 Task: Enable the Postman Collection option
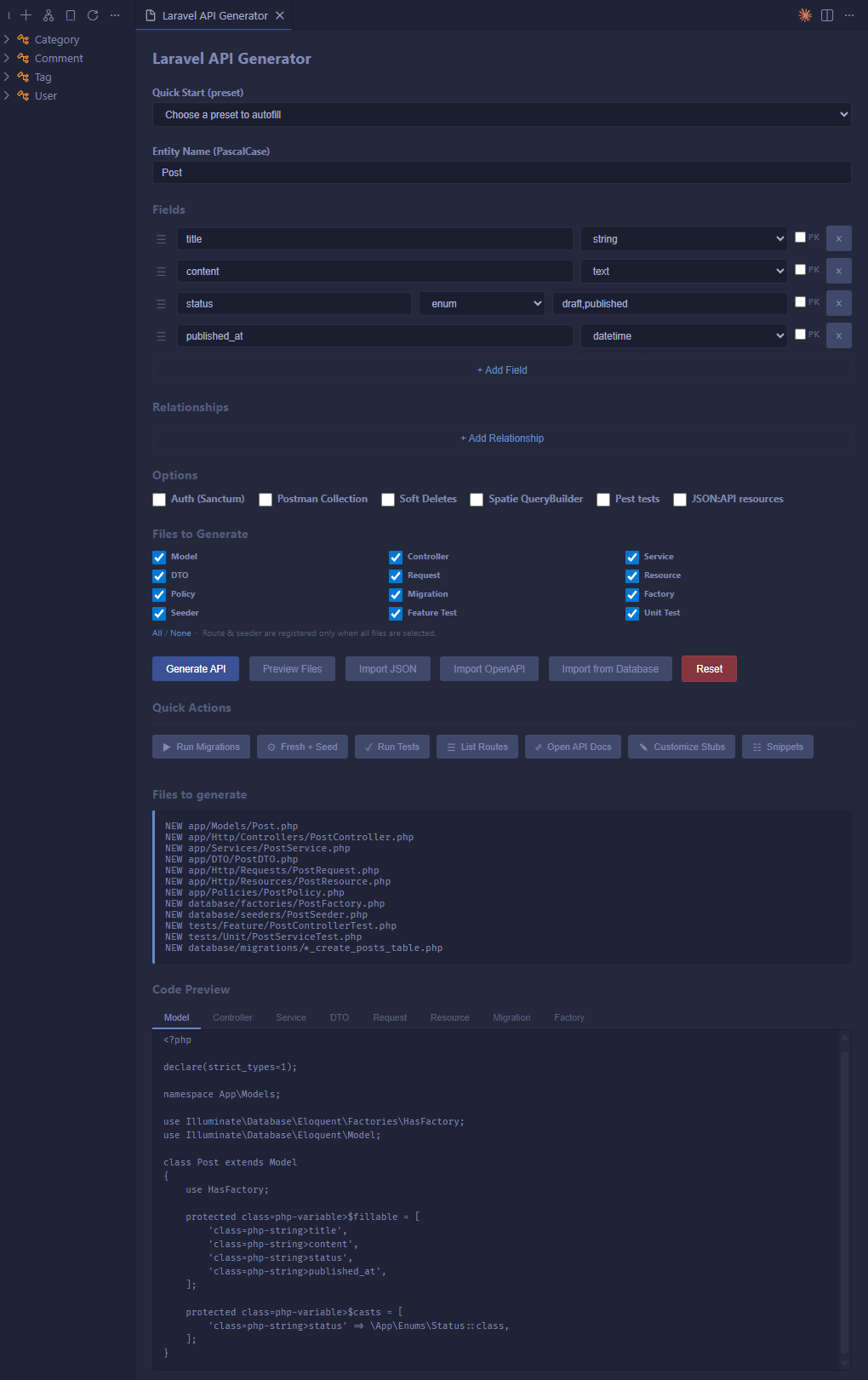(x=266, y=500)
